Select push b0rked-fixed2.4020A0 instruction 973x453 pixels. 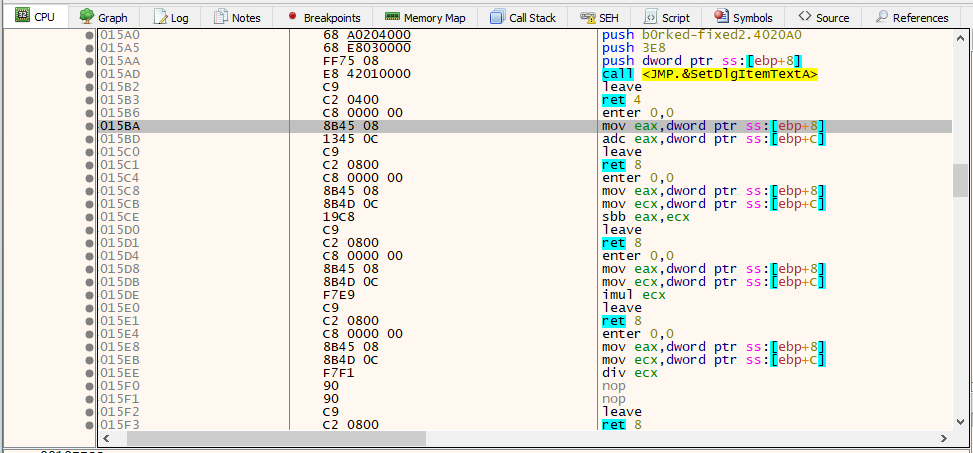[702, 35]
